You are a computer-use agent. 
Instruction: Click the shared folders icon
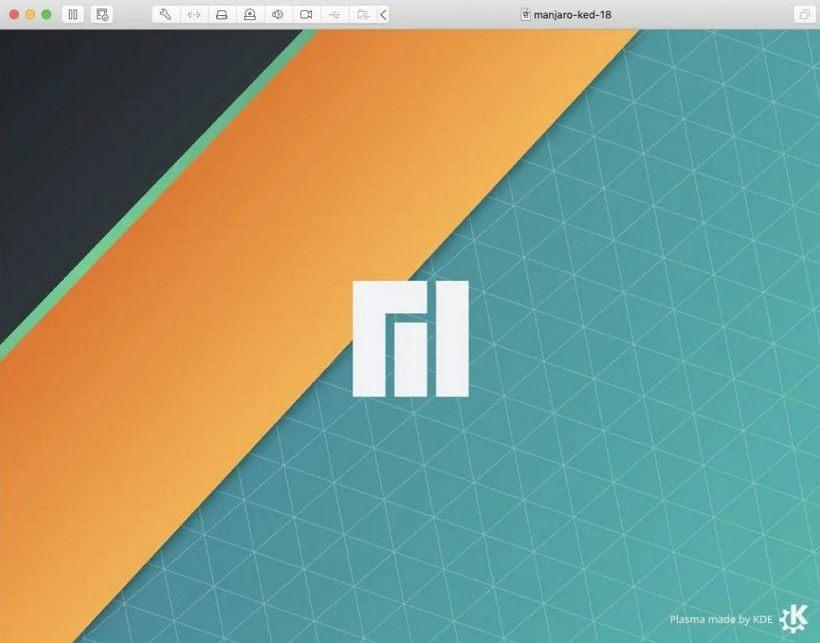tap(362, 15)
